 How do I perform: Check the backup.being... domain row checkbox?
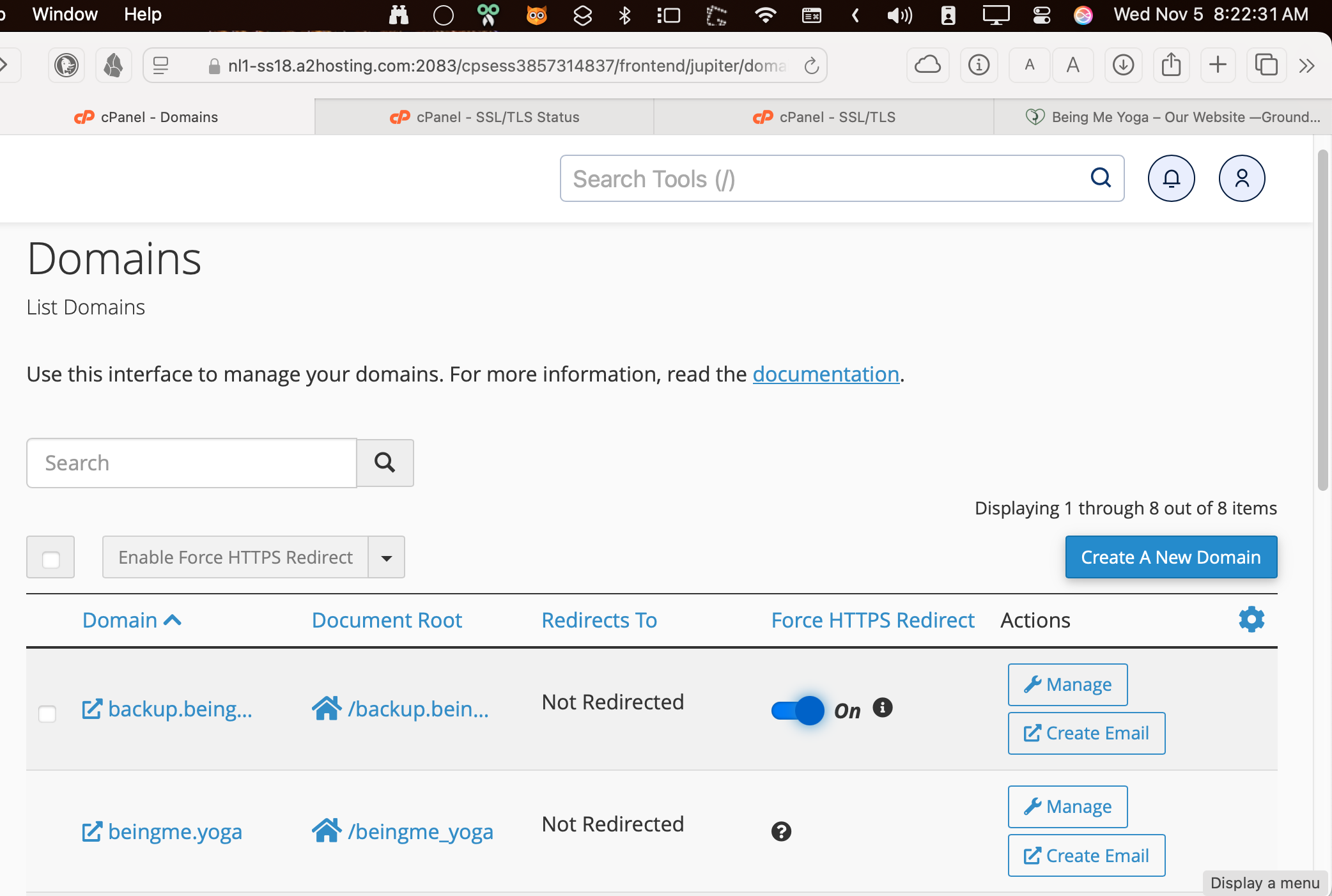(47, 713)
